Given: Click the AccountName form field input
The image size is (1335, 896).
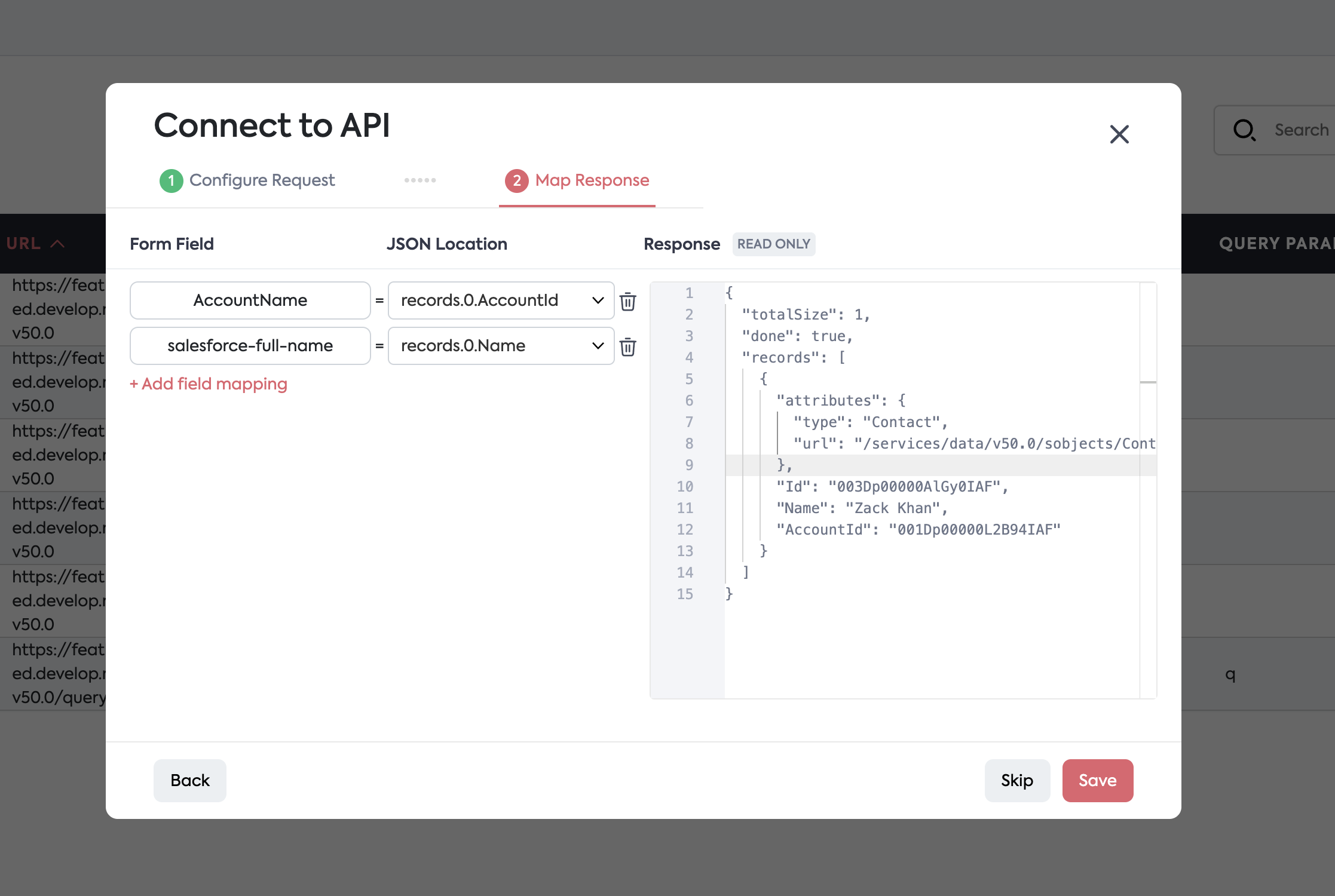Looking at the screenshot, I should click(x=250, y=300).
